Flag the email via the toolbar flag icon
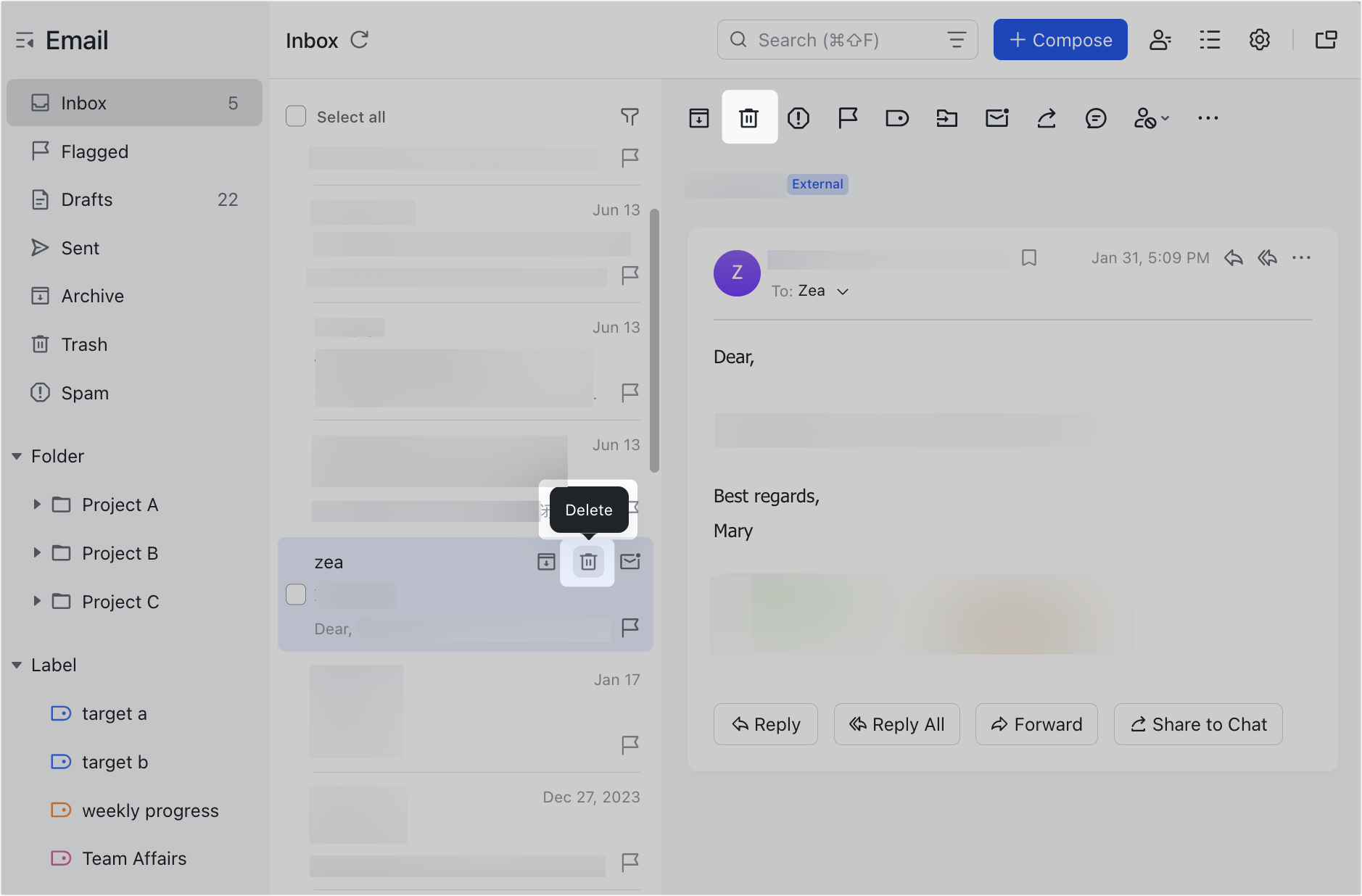The height and width of the screenshot is (896, 1362). 847,117
